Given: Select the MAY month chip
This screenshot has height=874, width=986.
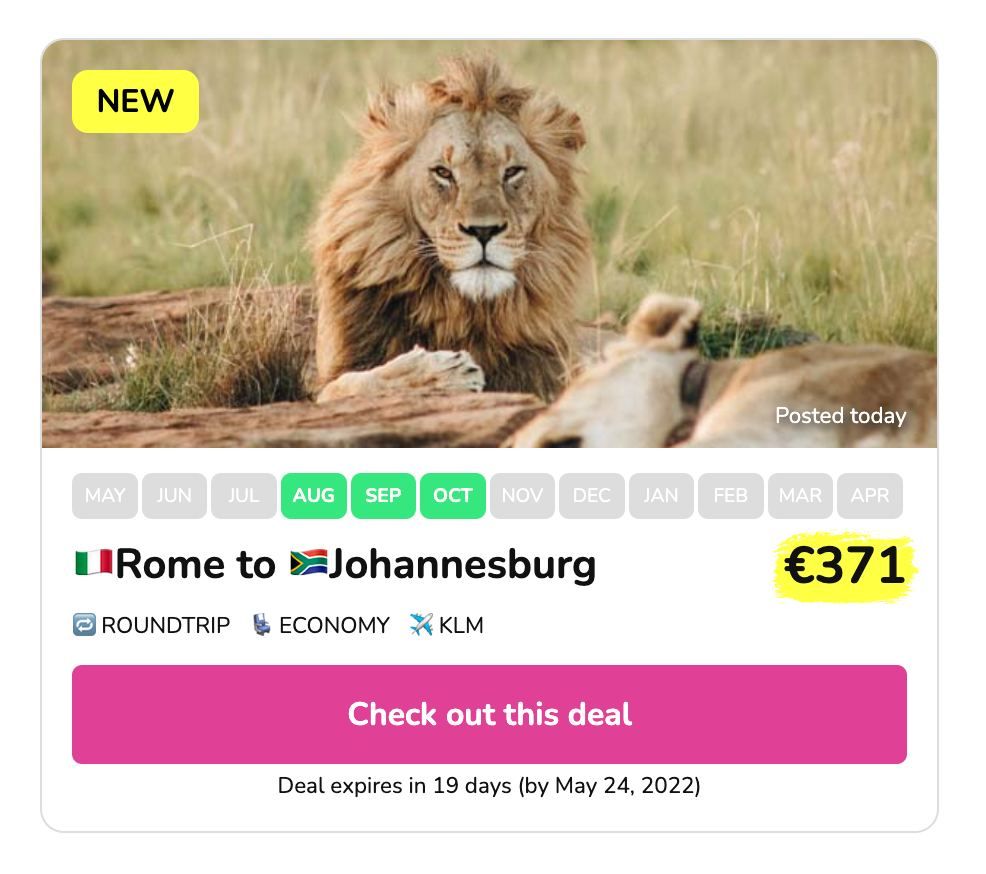Looking at the screenshot, I should (x=105, y=495).
